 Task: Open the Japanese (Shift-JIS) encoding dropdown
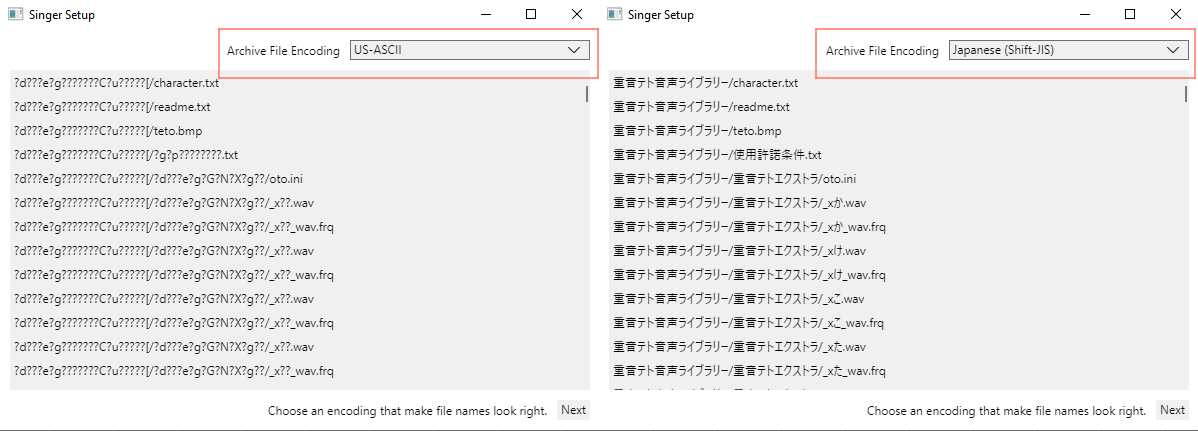[x=1069, y=50]
